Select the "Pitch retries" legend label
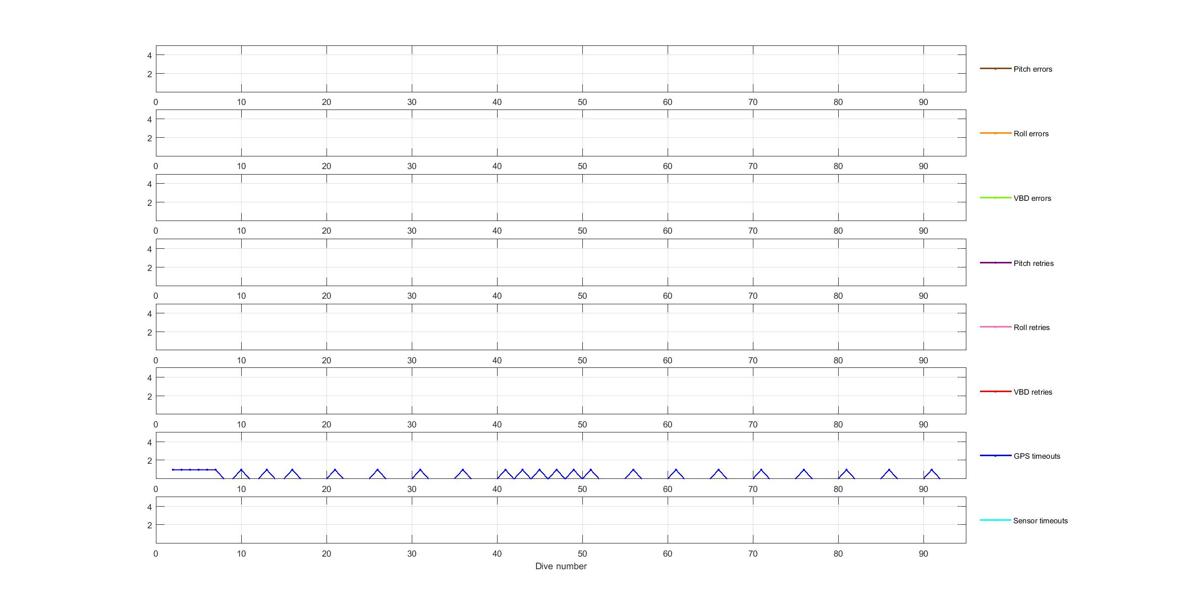This screenshot has height=611, width=1200. coord(1033,263)
